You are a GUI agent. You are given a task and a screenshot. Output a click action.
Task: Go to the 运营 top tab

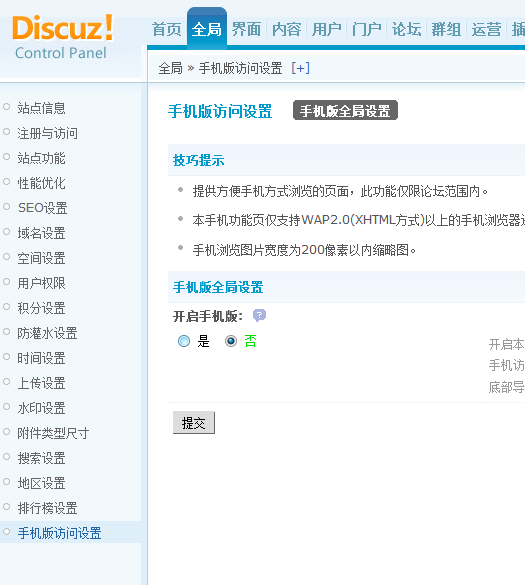click(487, 29)
